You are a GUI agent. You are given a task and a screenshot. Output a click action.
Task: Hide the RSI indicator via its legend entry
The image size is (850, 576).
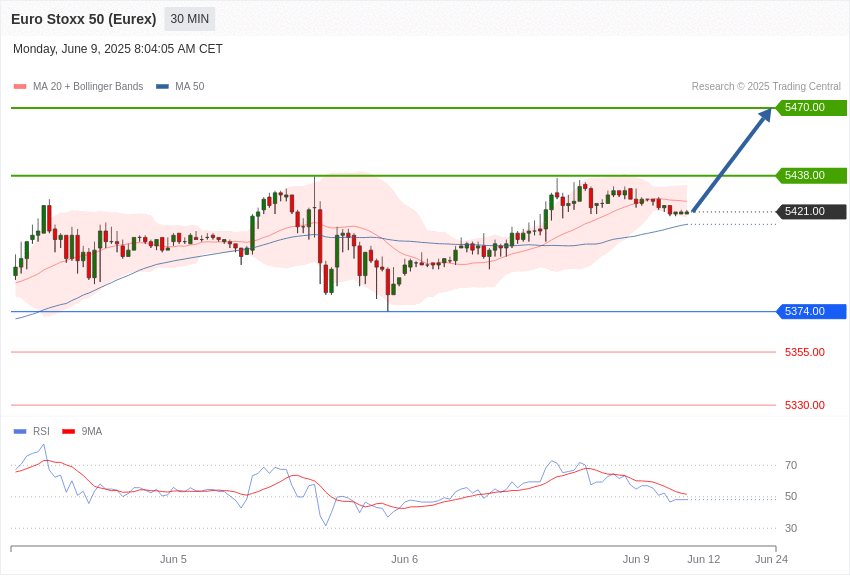tap(40, 431)
